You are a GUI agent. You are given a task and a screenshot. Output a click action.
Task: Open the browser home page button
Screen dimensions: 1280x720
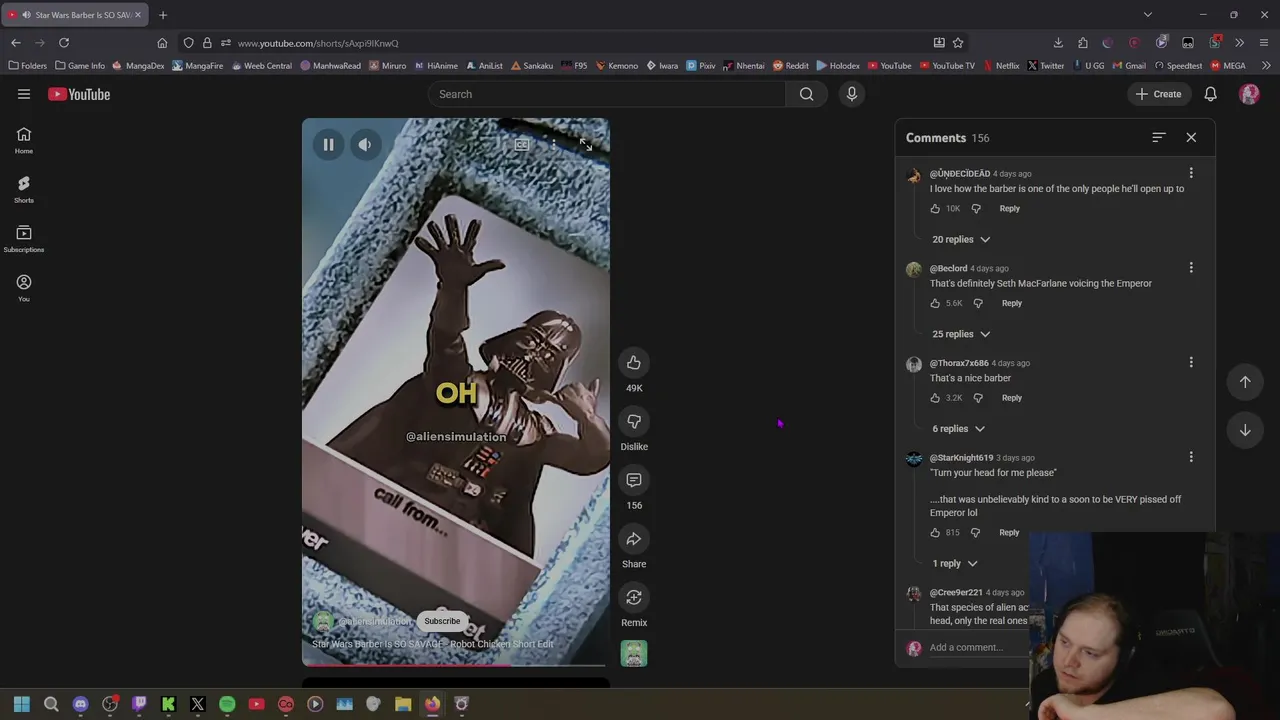pos(162,43)
